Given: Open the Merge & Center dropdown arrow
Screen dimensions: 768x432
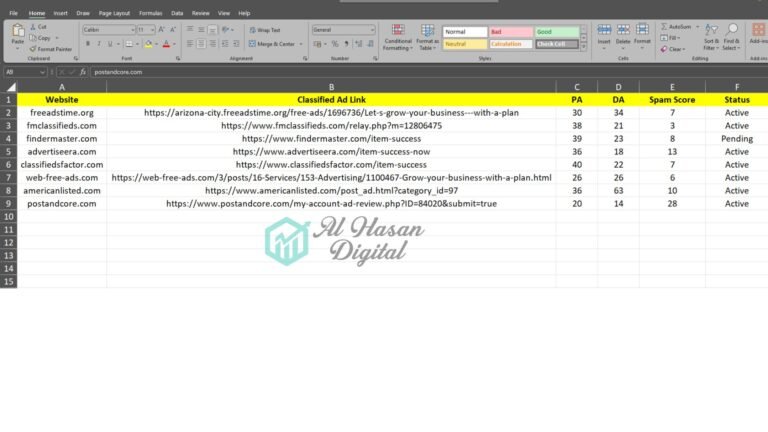Looking at the screenshot, I should tap(301, 44).
